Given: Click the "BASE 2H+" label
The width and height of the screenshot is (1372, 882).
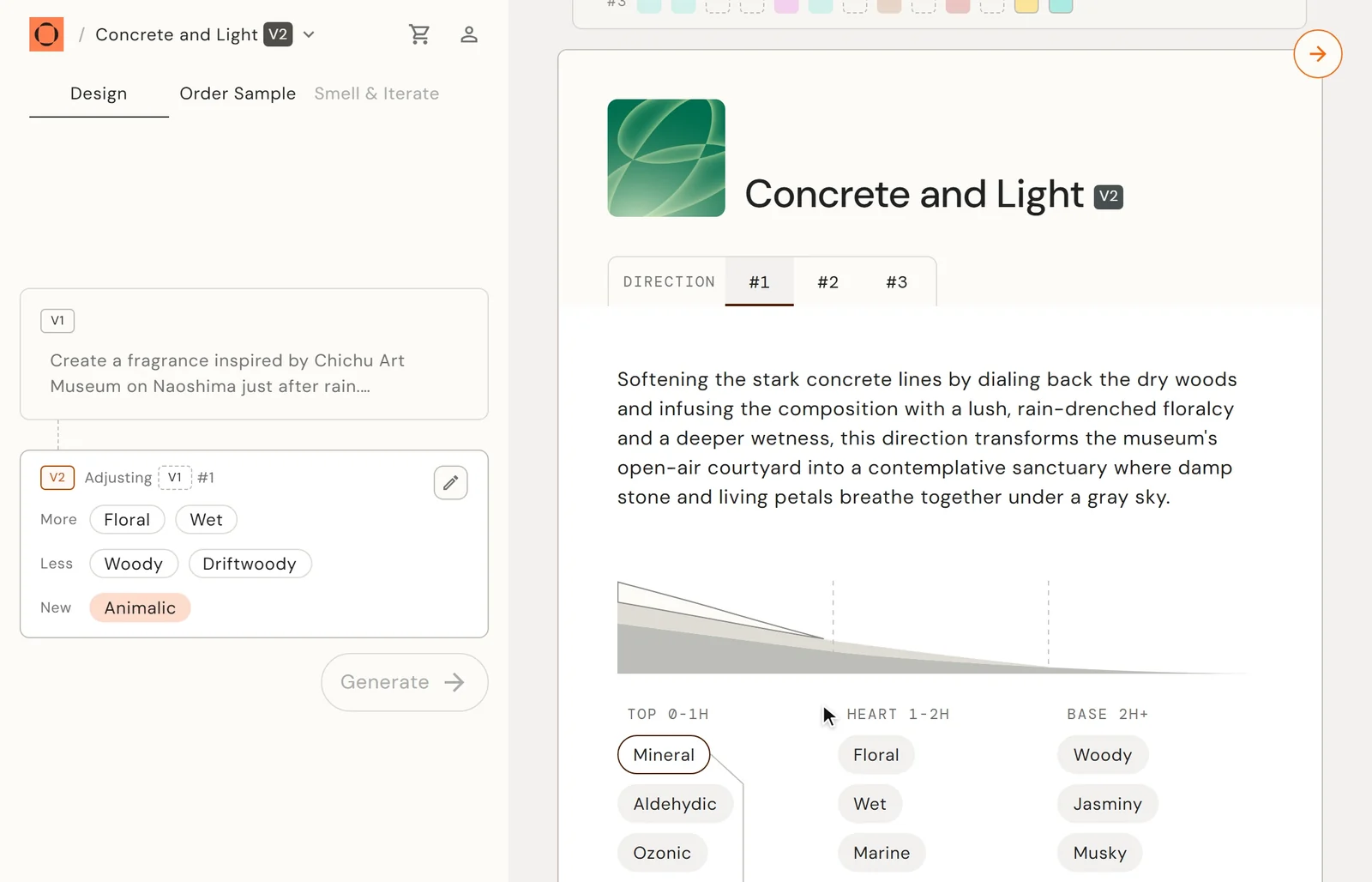Looking at the screenshot, I should pyautogui.click(x=1108, y=714).
